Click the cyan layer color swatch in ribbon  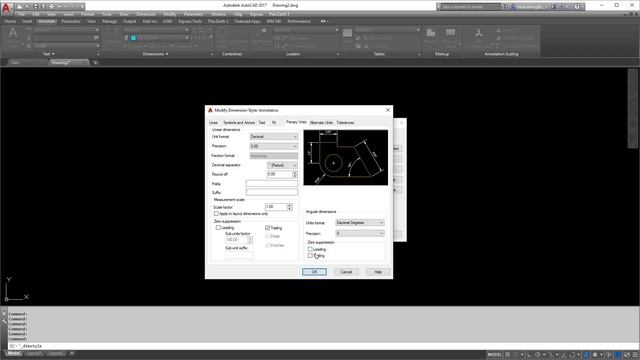tap(133, 38)
